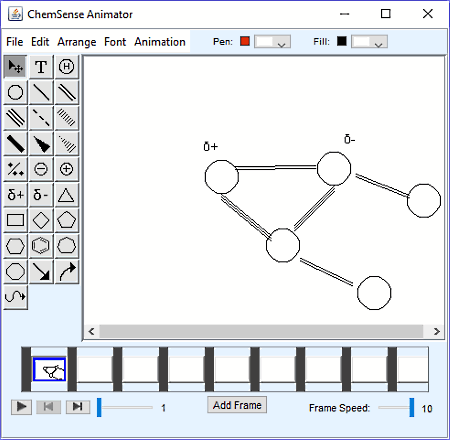Close the ChemSense Animator window

[x=428, y=14]
